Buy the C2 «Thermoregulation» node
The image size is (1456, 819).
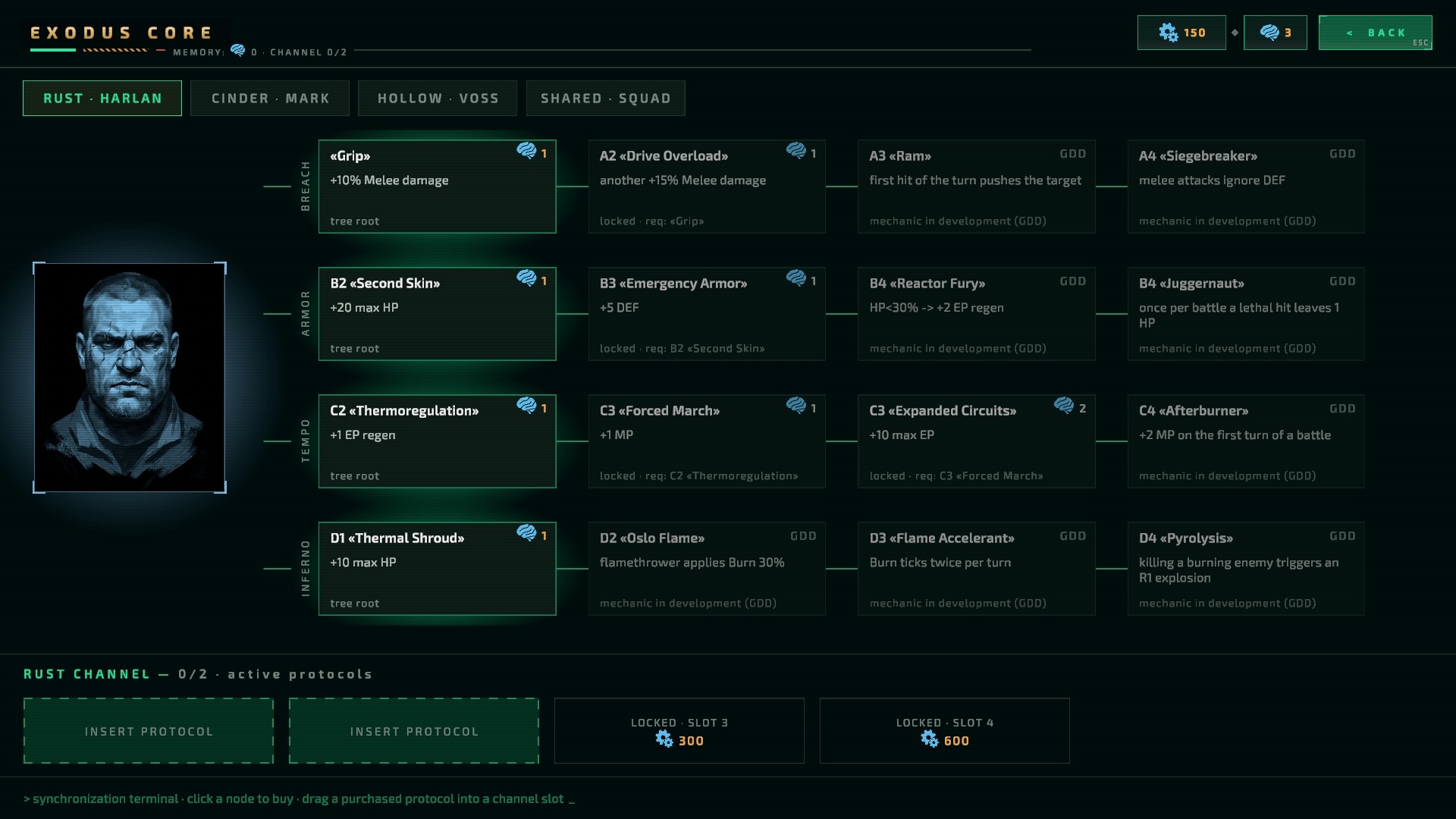pyautogui.click(x=438, y=441)
